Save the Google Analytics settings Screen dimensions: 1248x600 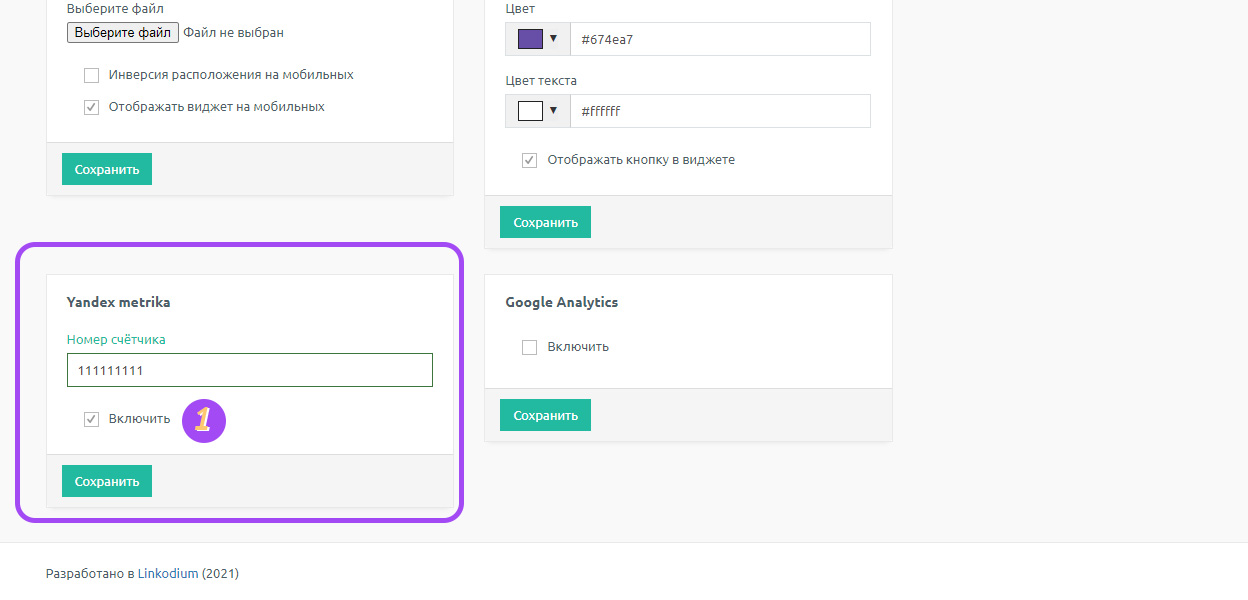pyautogui.click(x=545, y=415)
